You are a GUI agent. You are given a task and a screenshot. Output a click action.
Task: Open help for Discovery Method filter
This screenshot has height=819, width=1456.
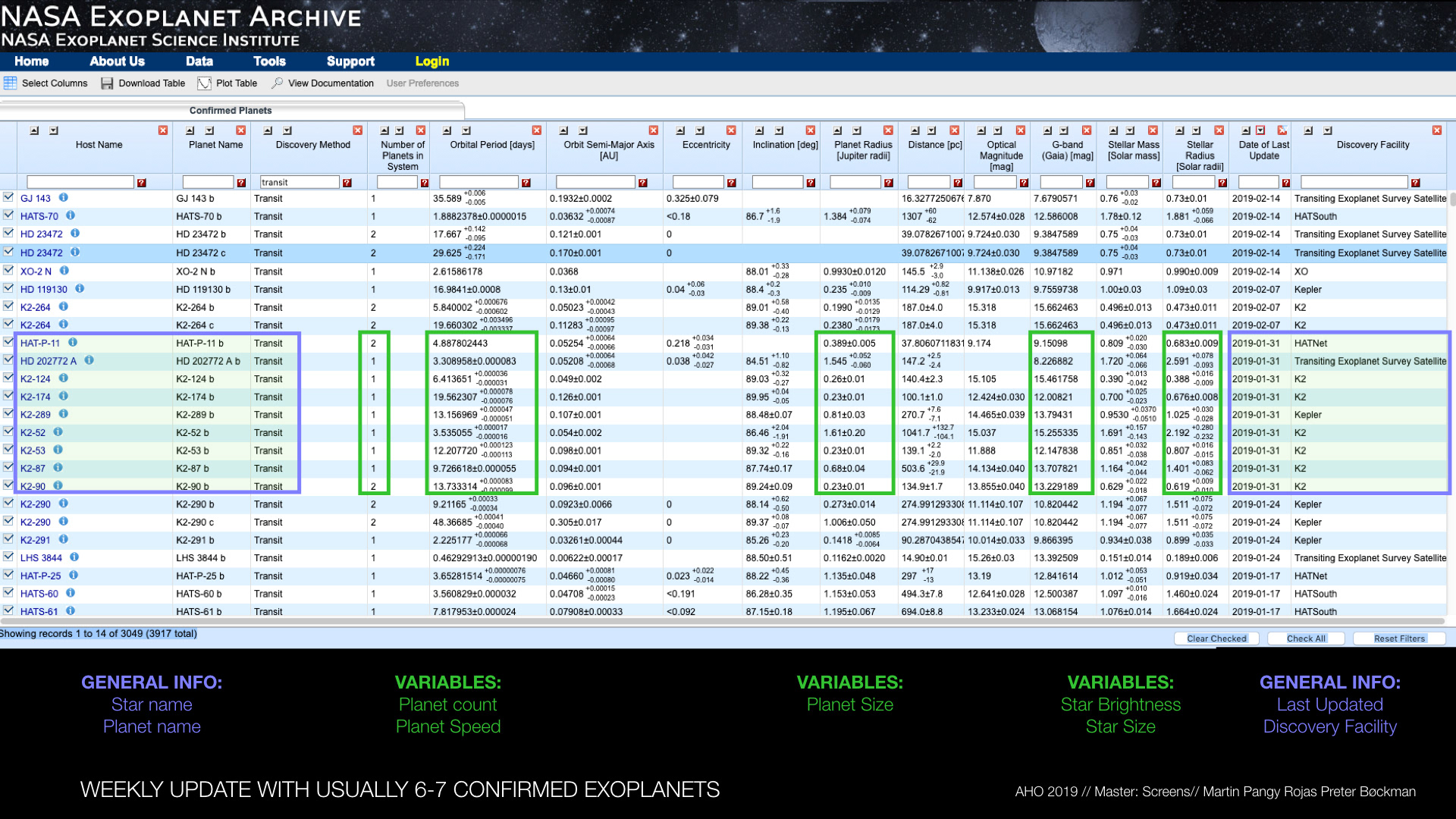[x=347, y=183]
